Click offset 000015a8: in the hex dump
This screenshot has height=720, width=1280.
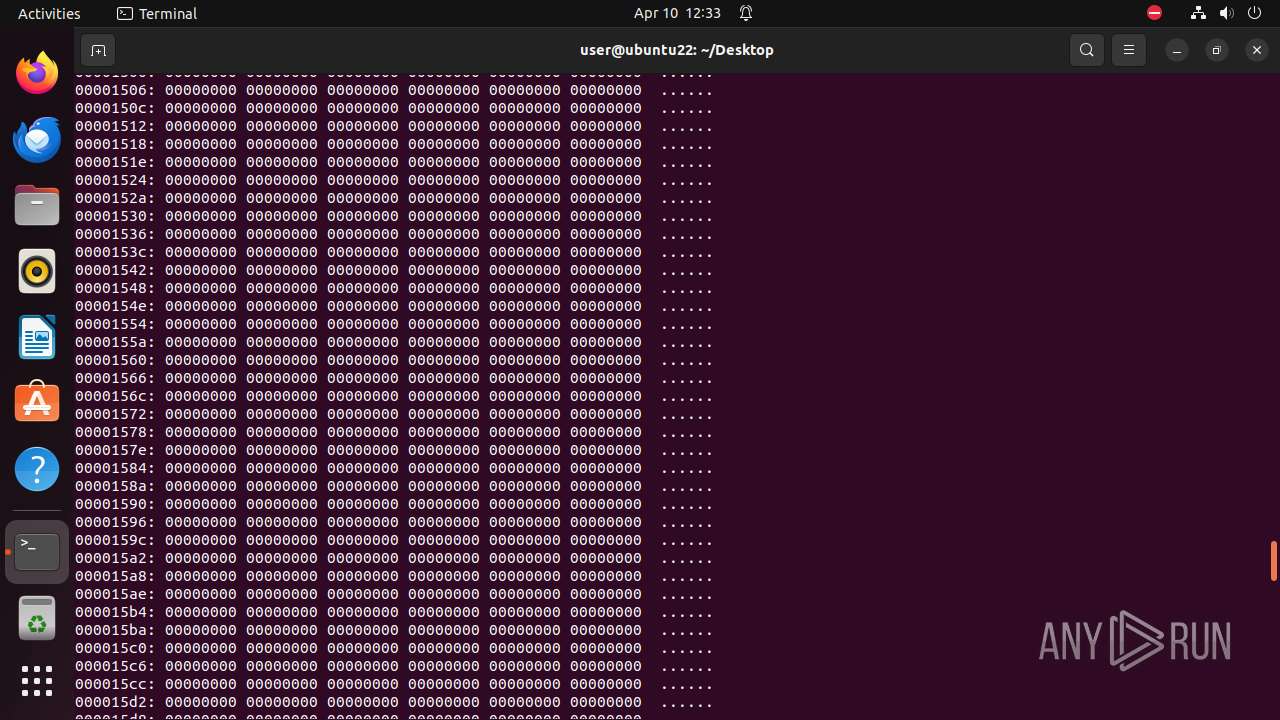[x=115, y=576]
